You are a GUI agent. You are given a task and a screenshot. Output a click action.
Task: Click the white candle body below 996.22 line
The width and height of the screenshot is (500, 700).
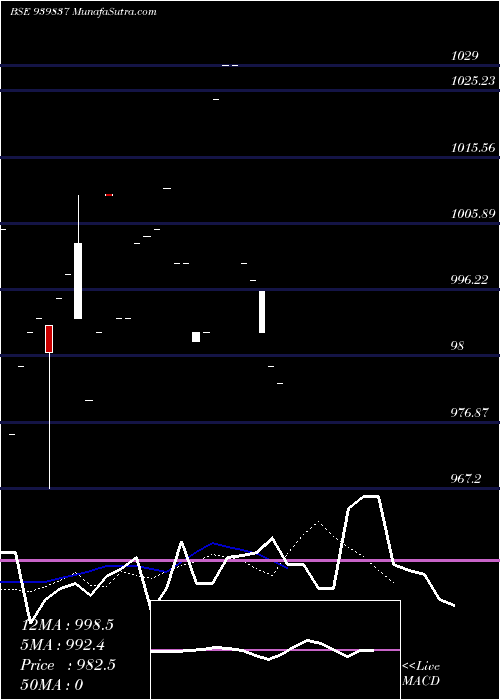pos(262,312)
